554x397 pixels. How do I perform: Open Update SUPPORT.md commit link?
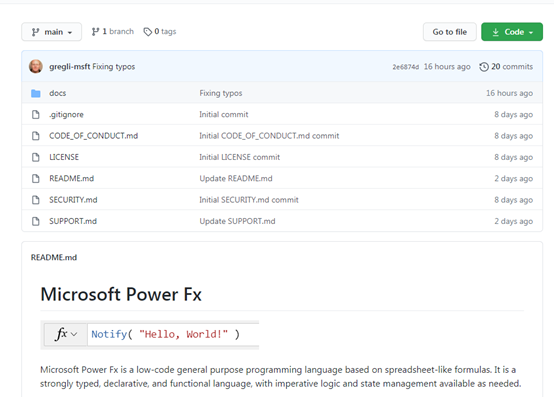tap(237, 221)
